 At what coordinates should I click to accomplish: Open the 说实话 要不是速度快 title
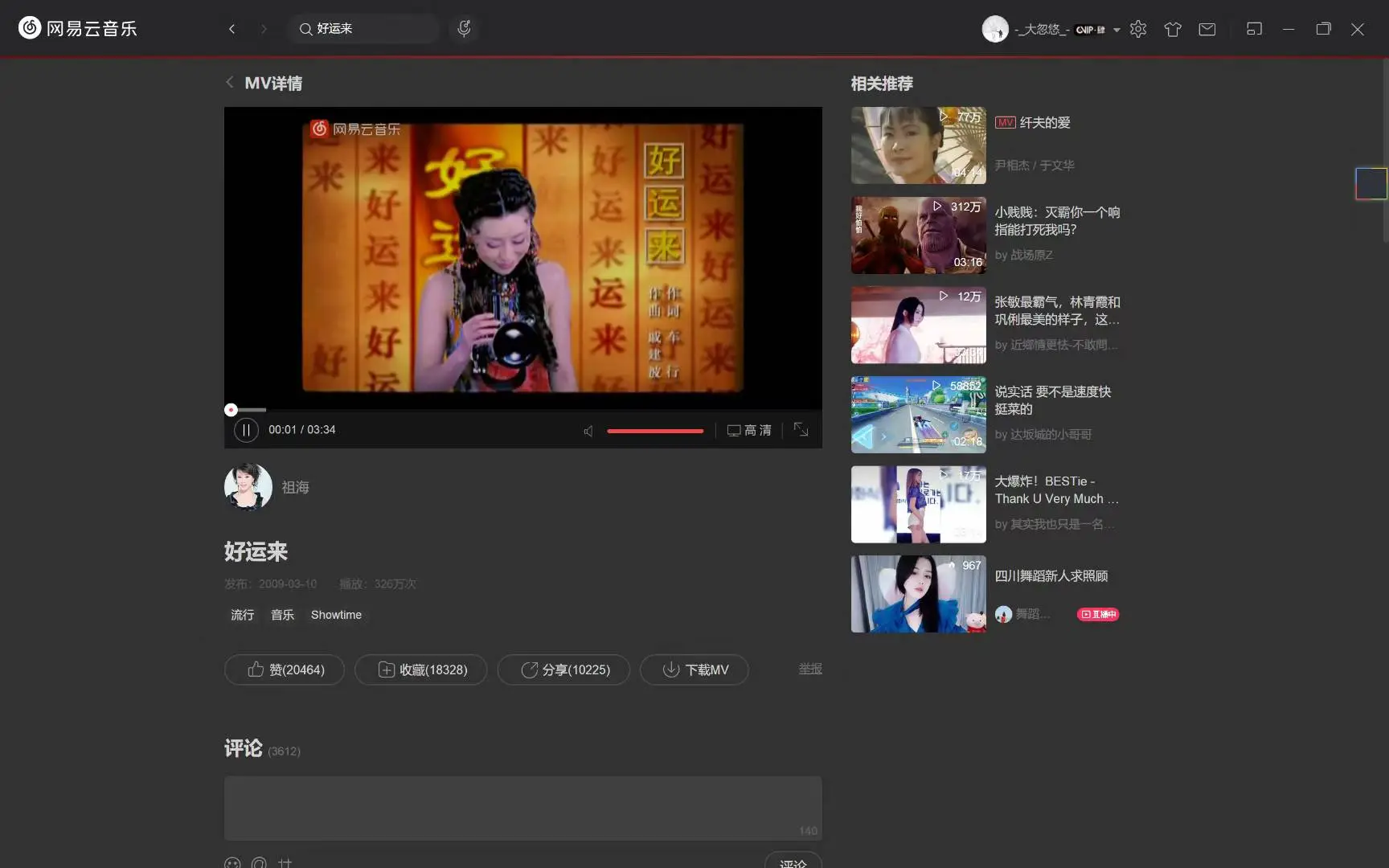pyautogui.click(x=1053, y=400)
